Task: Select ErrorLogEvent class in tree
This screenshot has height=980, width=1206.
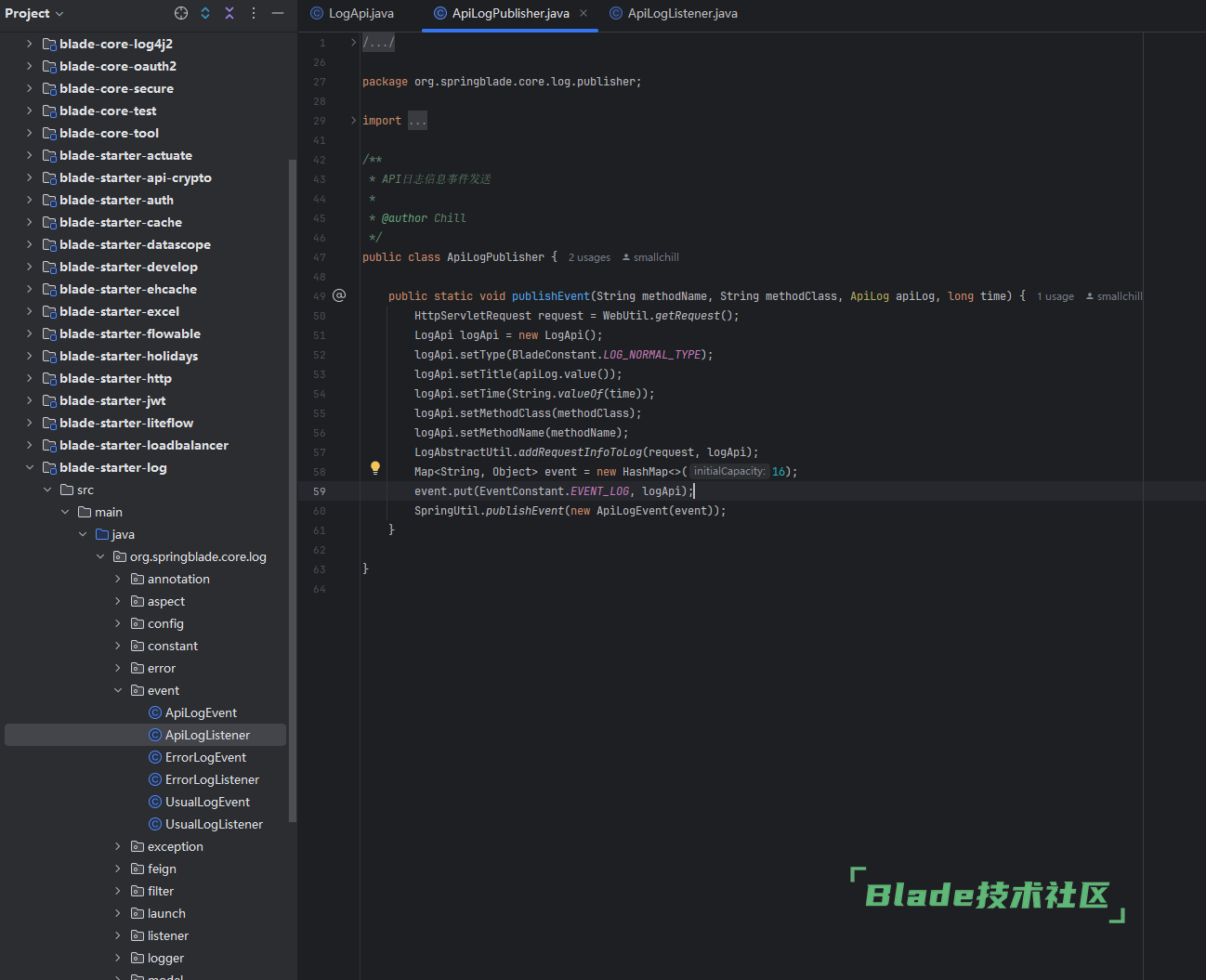Action: tap(205, 757)
